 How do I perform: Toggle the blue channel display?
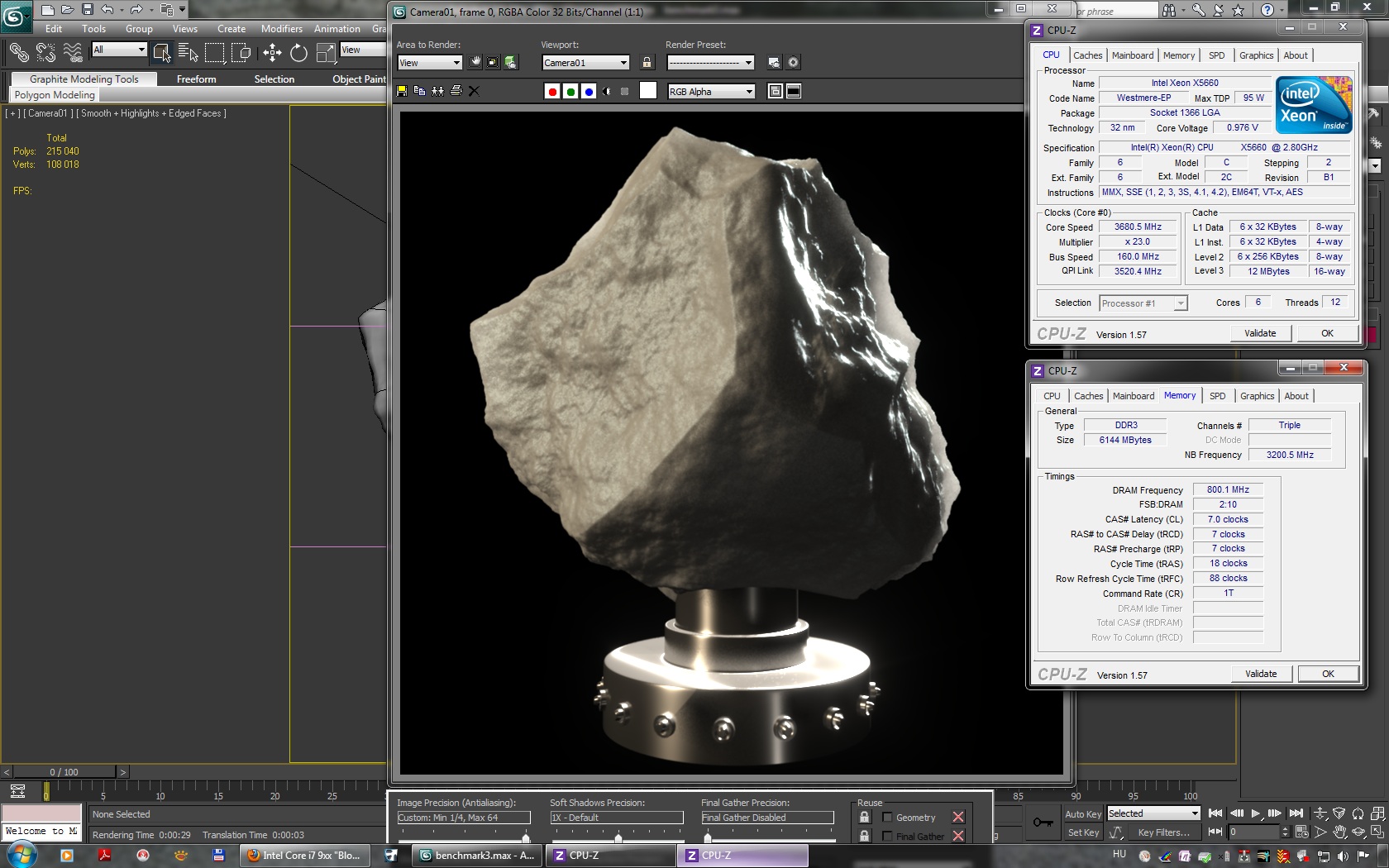[x=589, y=91]
